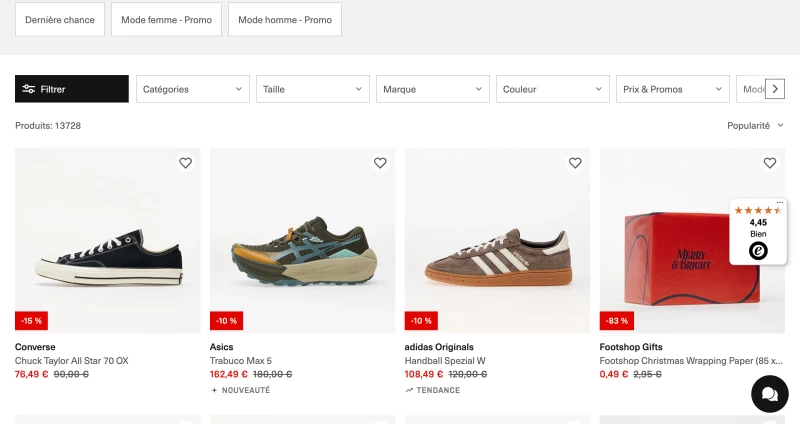Heart the adidas Handball Spezial W
This screenshot has width=800, height=424.
[575, 163]
